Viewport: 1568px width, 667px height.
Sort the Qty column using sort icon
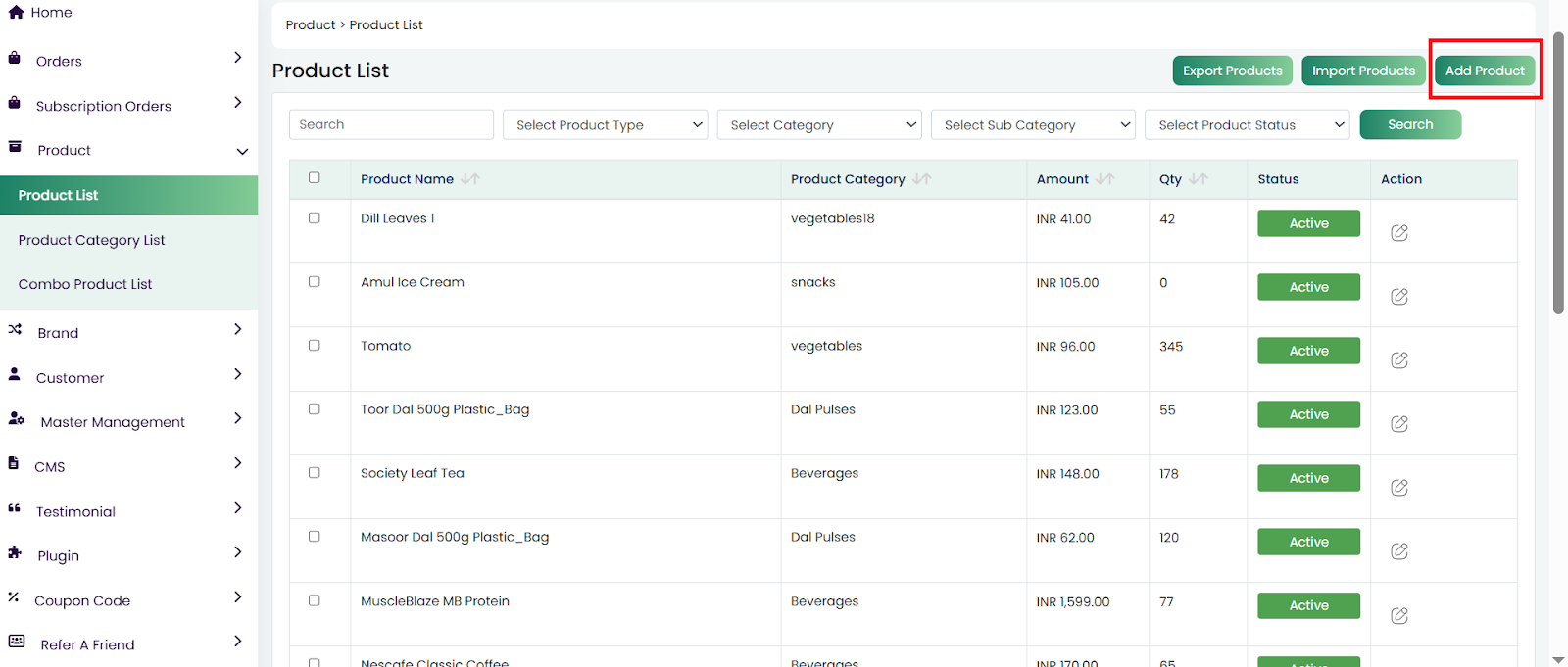pos(1198,179)
